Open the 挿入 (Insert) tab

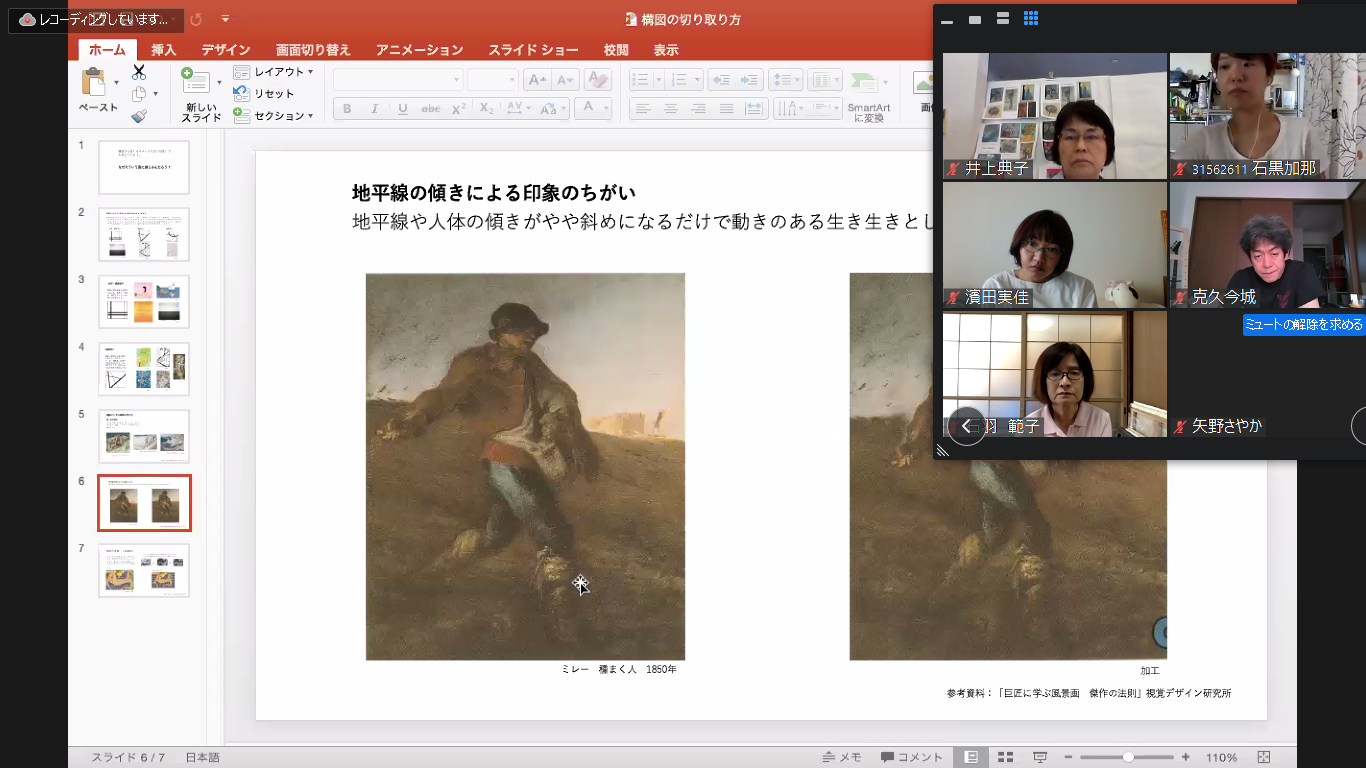click(163, 50)
